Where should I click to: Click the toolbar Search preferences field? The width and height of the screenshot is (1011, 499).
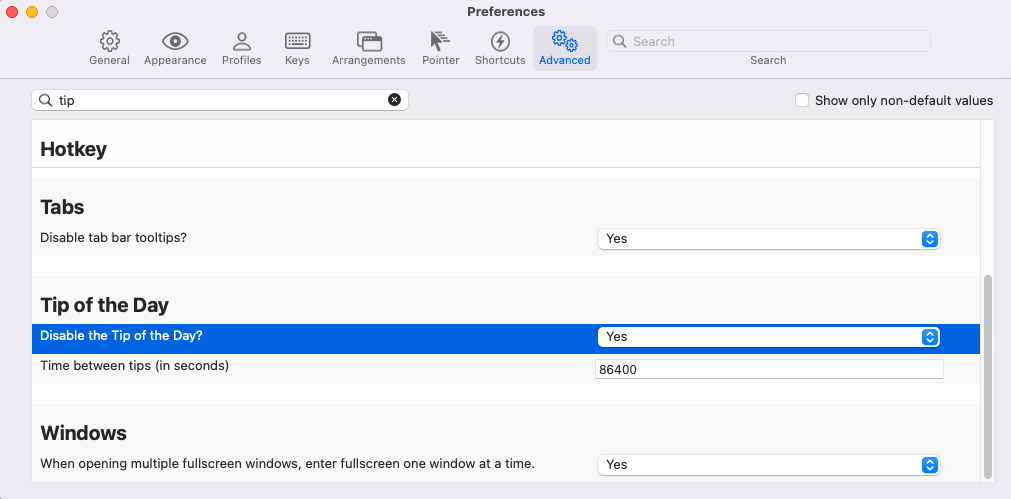click(768, 41)
